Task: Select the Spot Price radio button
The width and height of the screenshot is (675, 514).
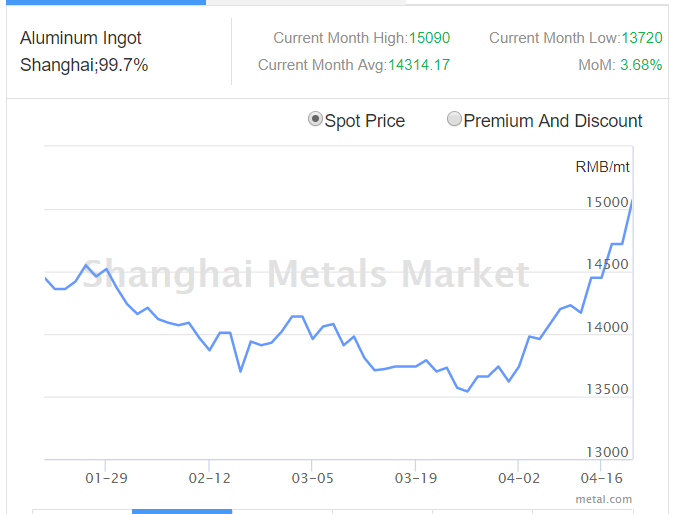Action: coord(316,120)
